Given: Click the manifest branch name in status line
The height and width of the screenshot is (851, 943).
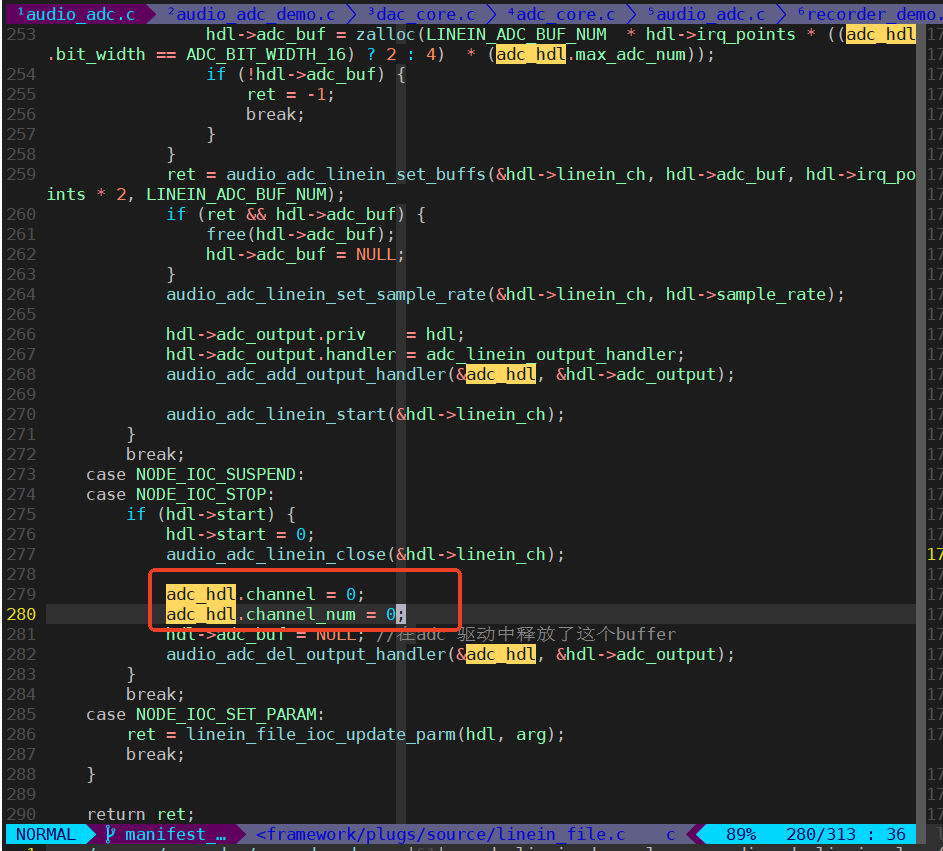Looking at the screenshot, I should 175,834.
